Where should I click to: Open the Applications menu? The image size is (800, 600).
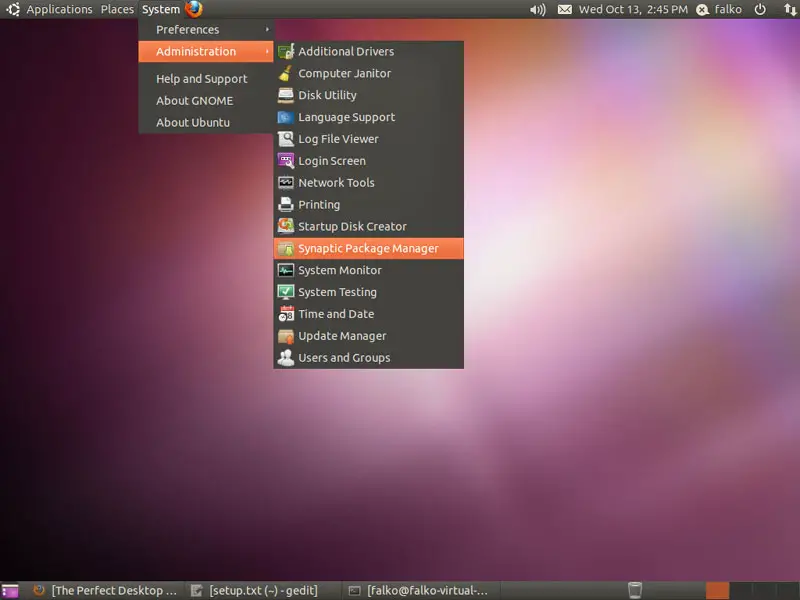click(59, 10)
